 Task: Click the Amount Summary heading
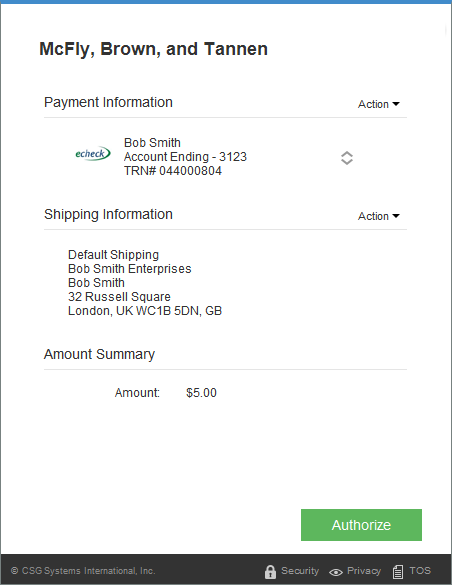coord(99,354)
